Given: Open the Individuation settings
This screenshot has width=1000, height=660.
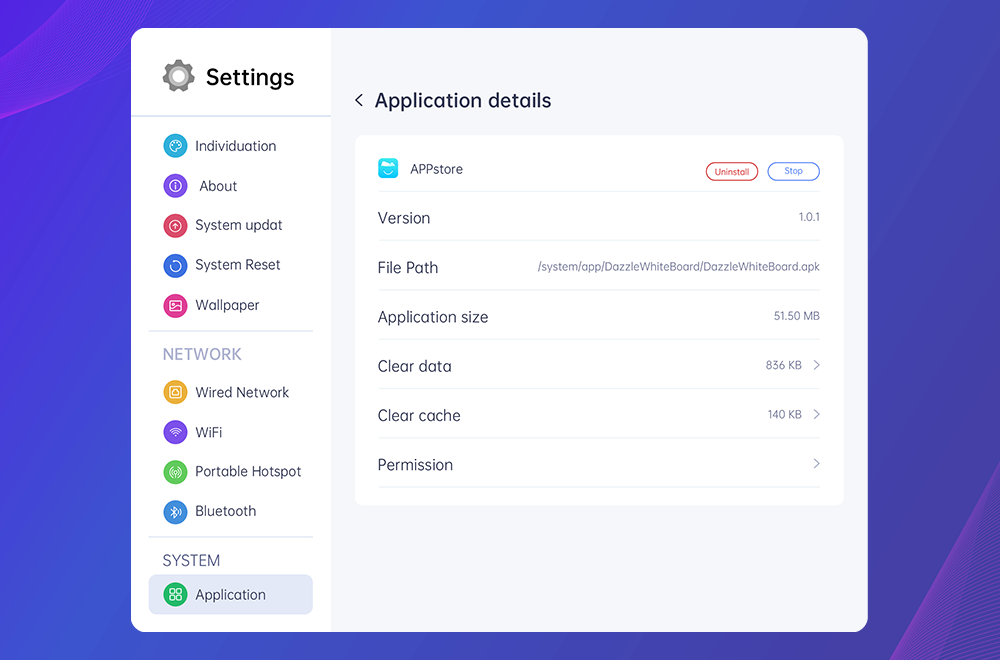Looking at the screenshot, I should pyautogui.click(x=235, y=146).
